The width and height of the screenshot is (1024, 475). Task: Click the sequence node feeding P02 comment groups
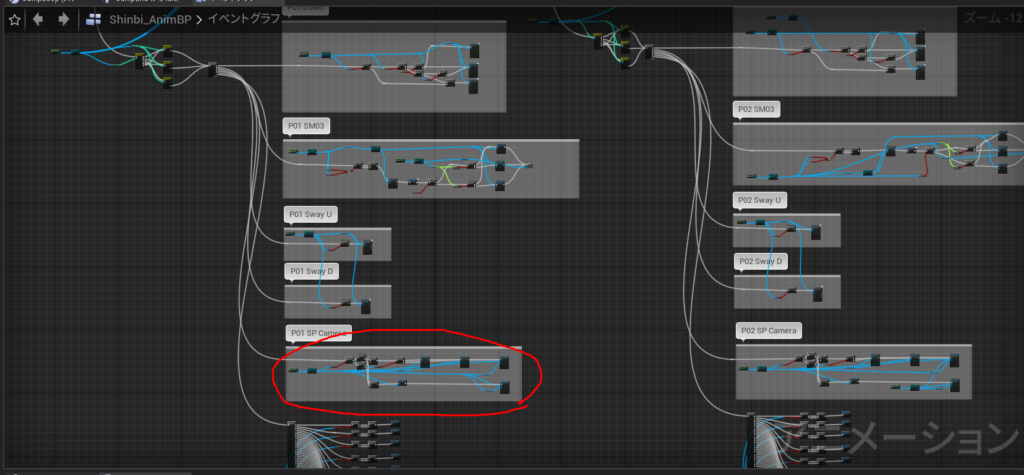point(648,52)
